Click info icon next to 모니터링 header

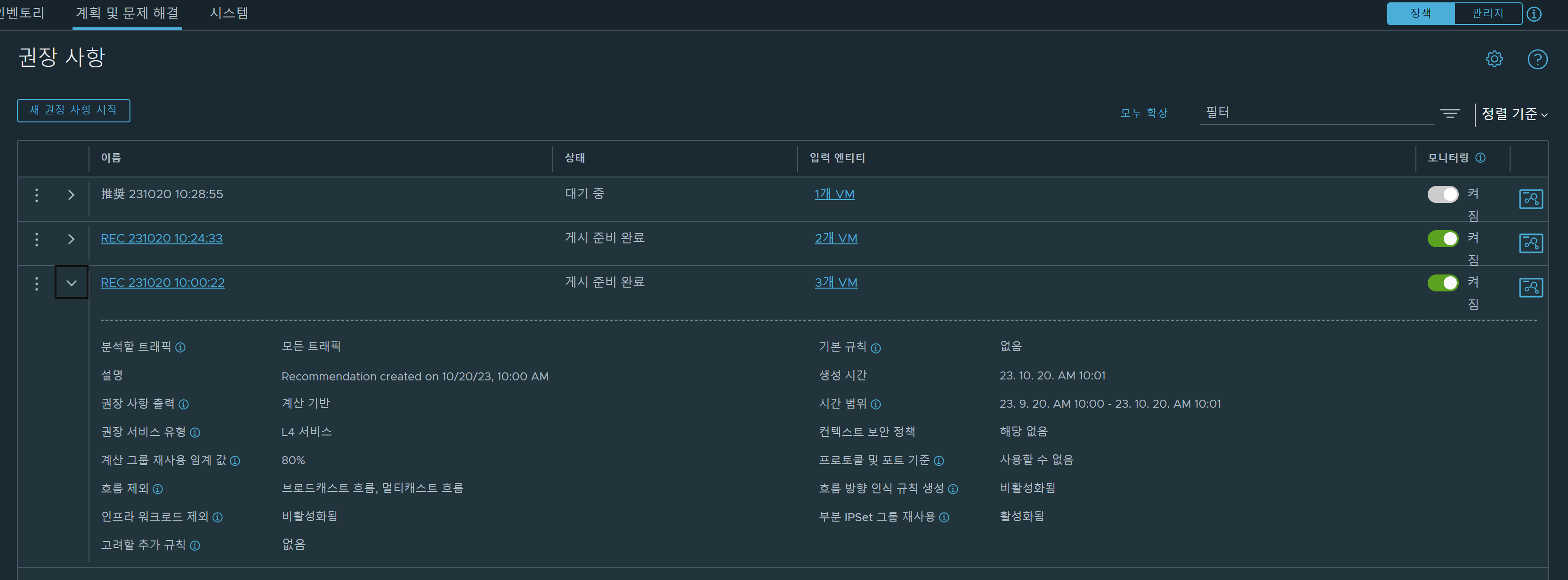click(1480, 158)
